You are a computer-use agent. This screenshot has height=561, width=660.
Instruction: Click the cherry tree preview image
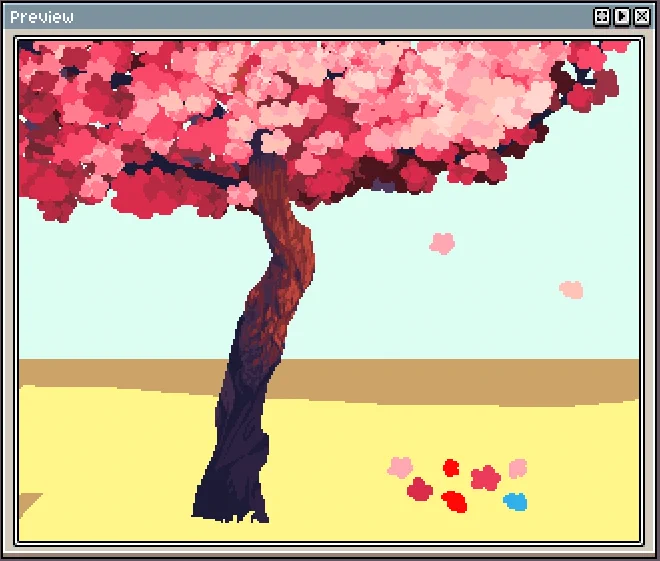[329, 291]
